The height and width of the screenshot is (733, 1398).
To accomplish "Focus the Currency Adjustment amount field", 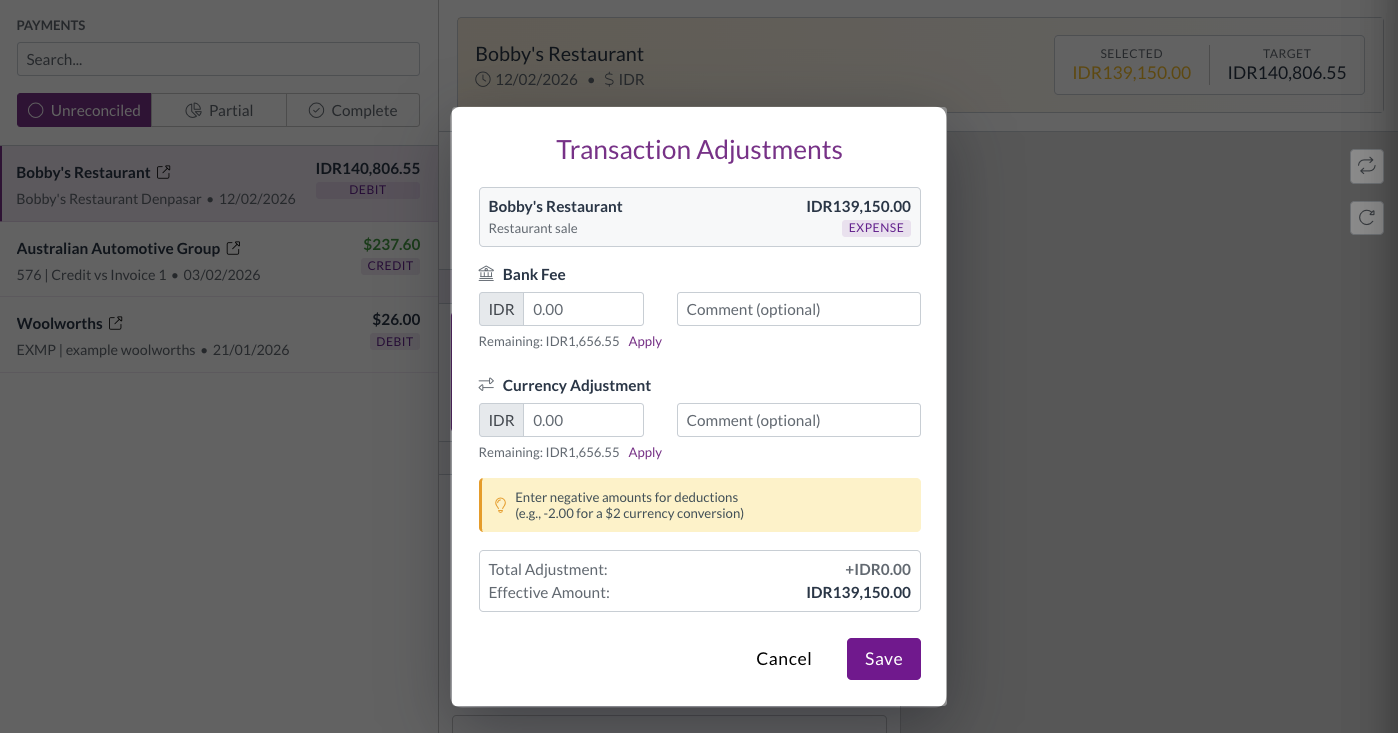I will (x=583, y=420).
